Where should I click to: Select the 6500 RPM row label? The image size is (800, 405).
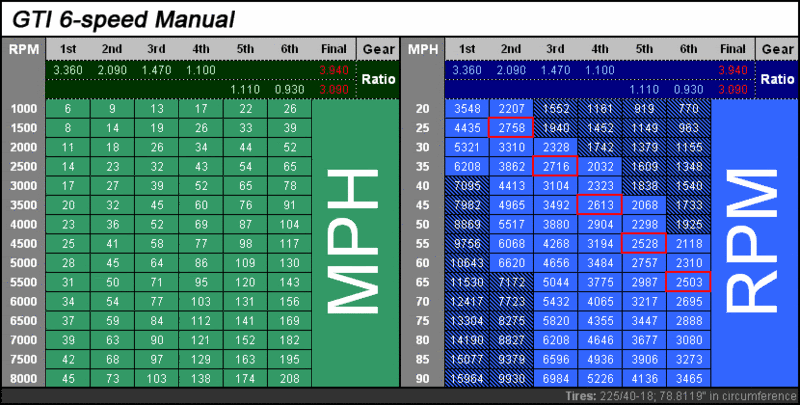click(x=23, y=321)
